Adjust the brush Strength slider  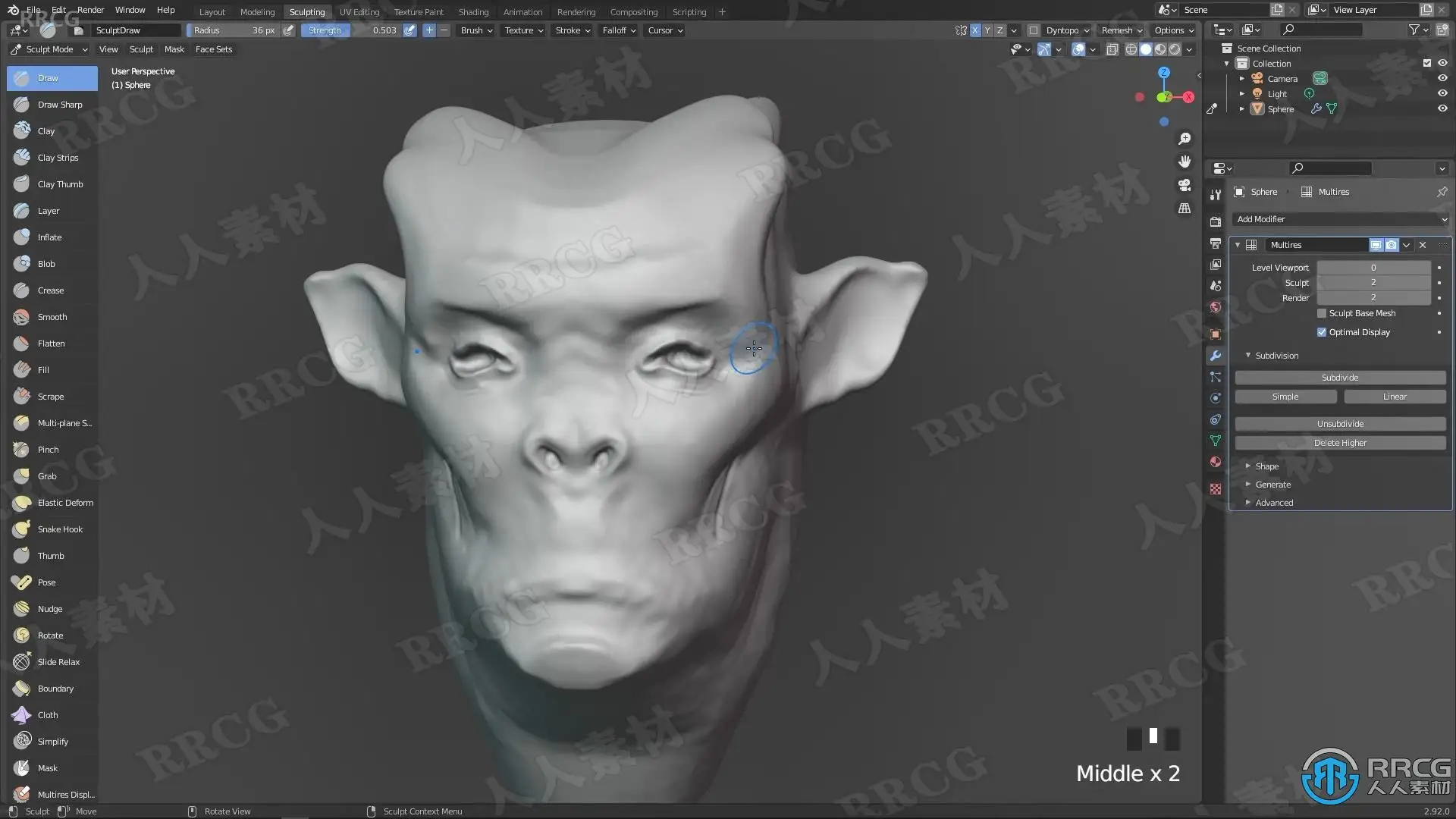[x=352, y=30]
